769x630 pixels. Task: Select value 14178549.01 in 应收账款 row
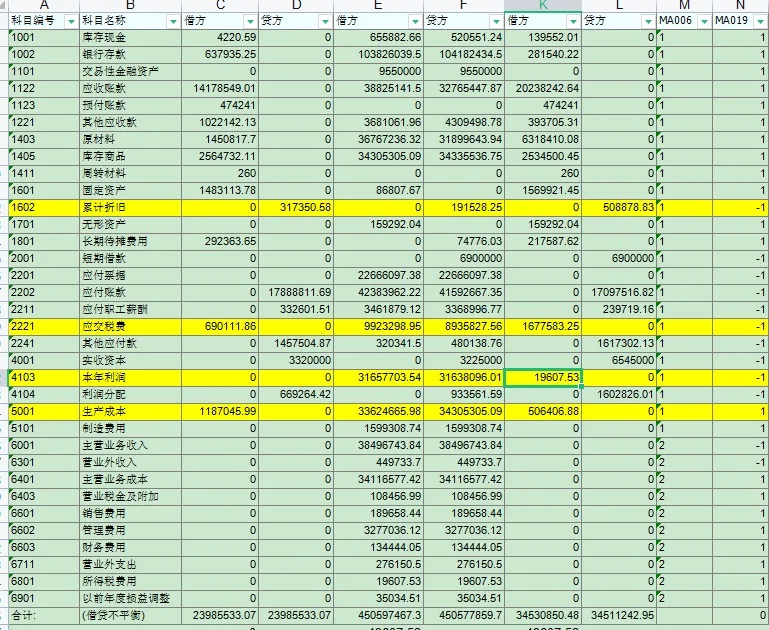click(x=220, y=88)
